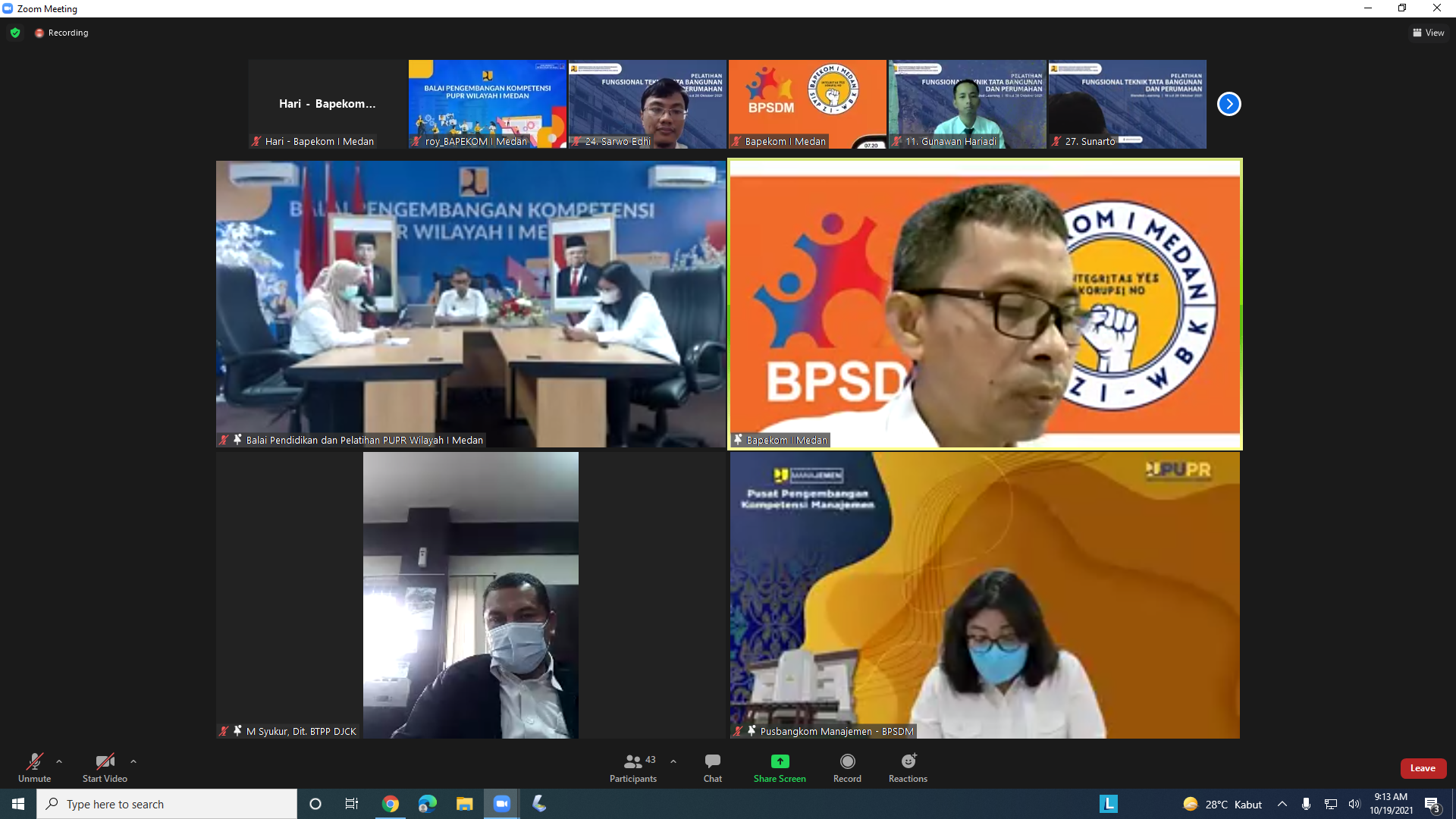
Task: Turn on camera with Start Video
Action: 105,767
